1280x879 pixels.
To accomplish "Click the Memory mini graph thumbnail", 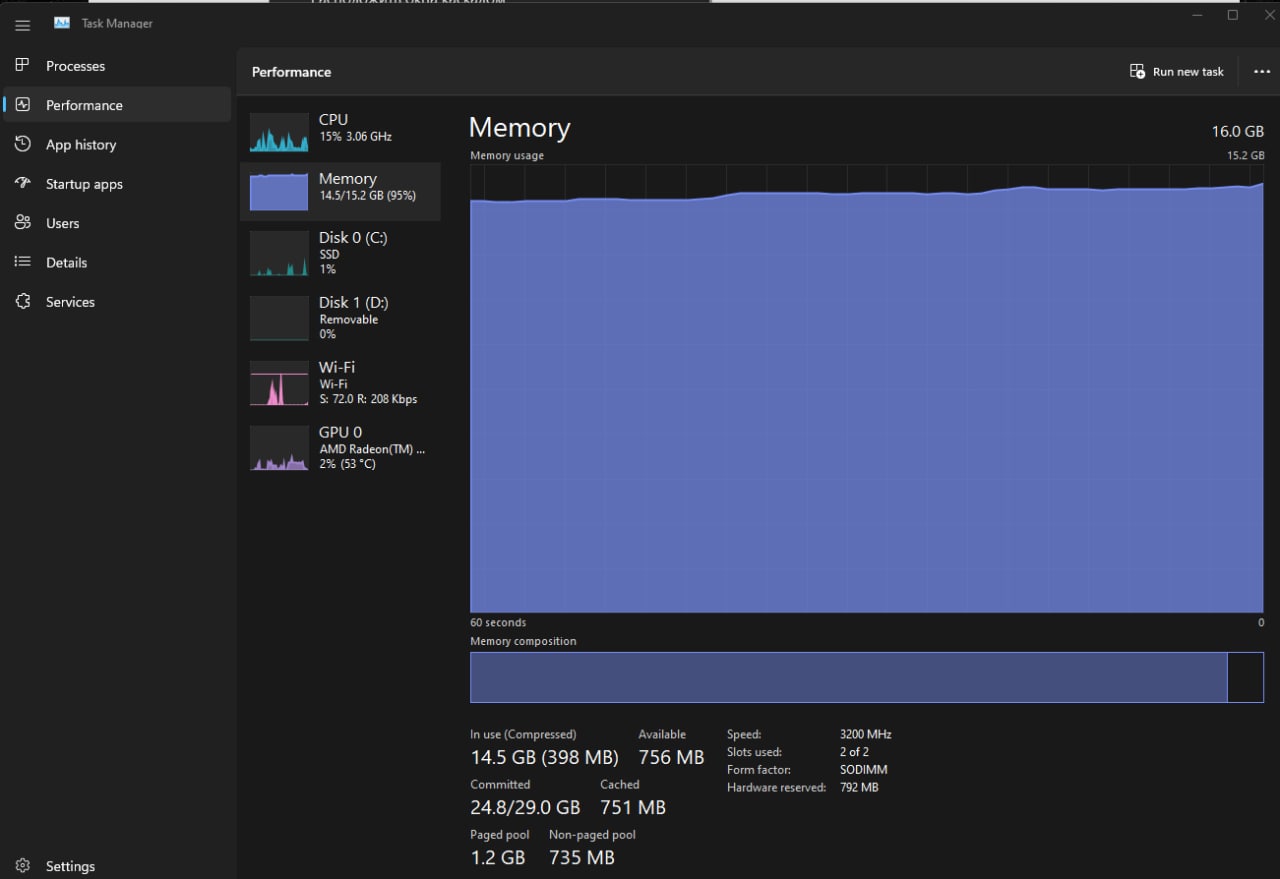I will [x=279, y=191].
